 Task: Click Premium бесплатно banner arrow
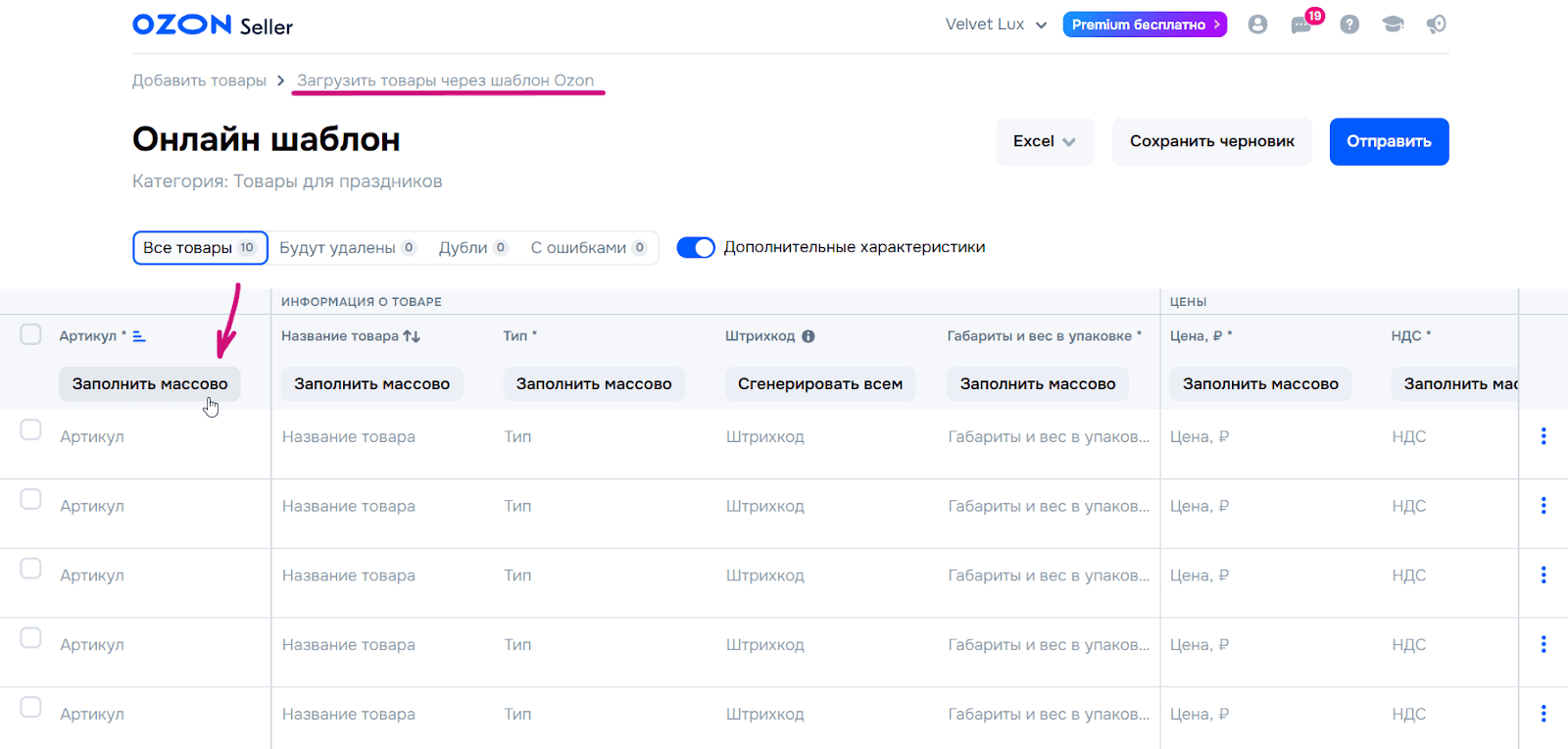[x=1217, y=25]
